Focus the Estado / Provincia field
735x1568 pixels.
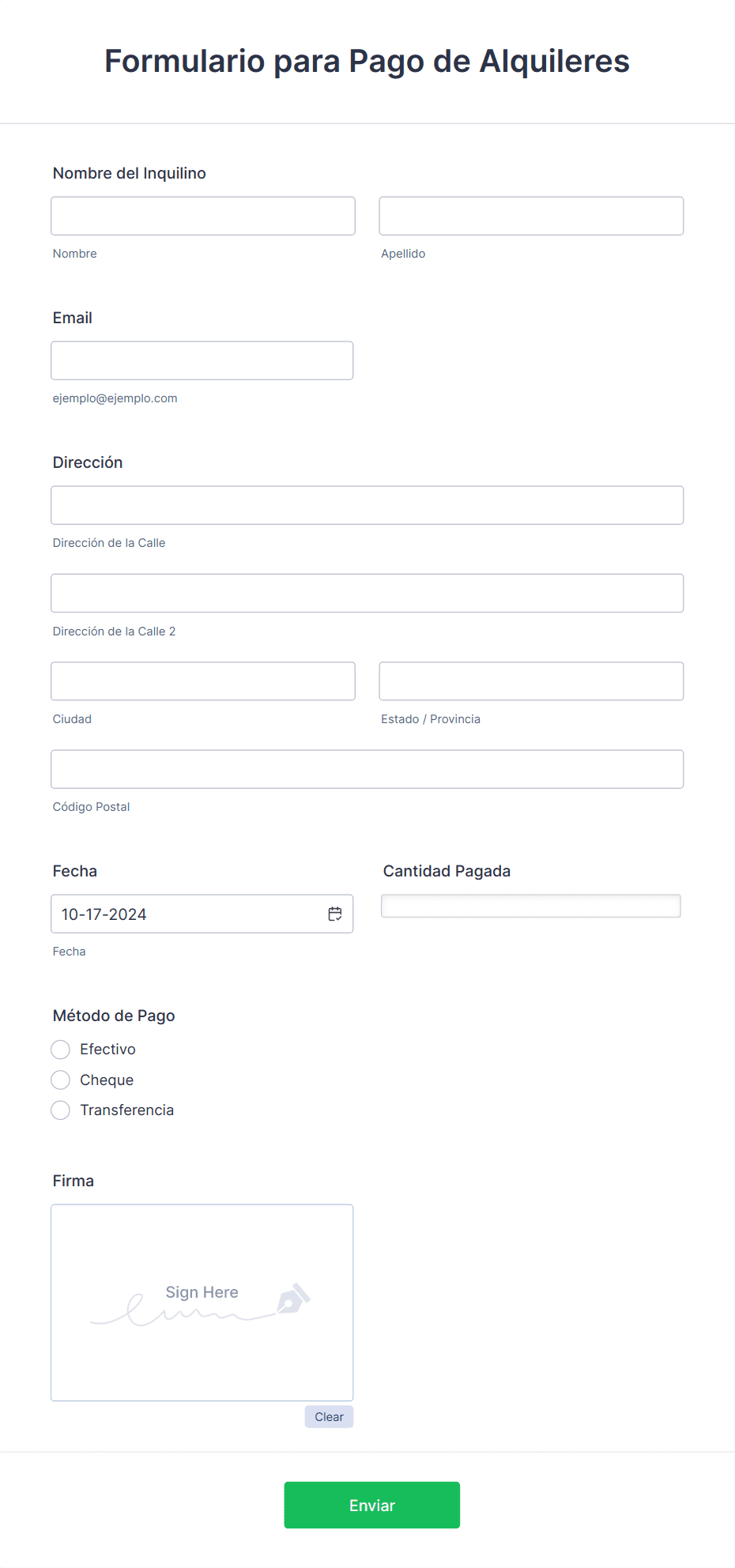pos(531,681)
